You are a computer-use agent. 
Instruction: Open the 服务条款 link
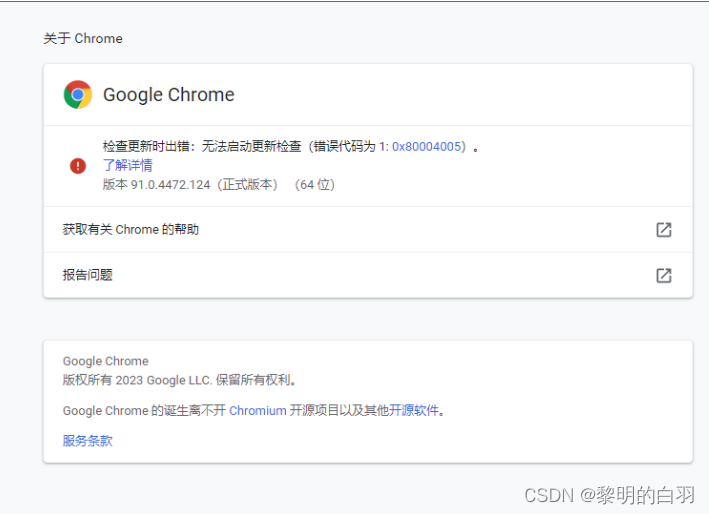[x=87, y=441]
